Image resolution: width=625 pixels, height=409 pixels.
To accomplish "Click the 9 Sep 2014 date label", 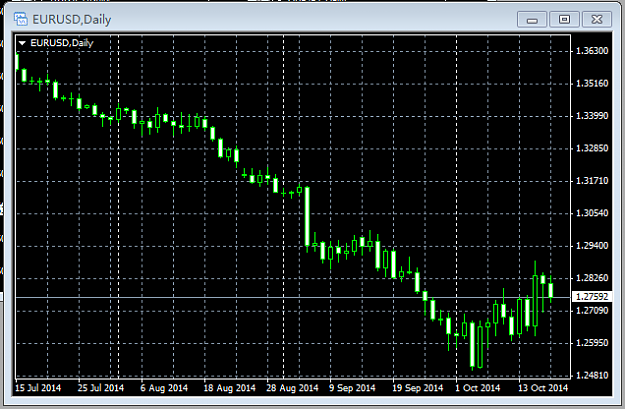I will [352, 387].
